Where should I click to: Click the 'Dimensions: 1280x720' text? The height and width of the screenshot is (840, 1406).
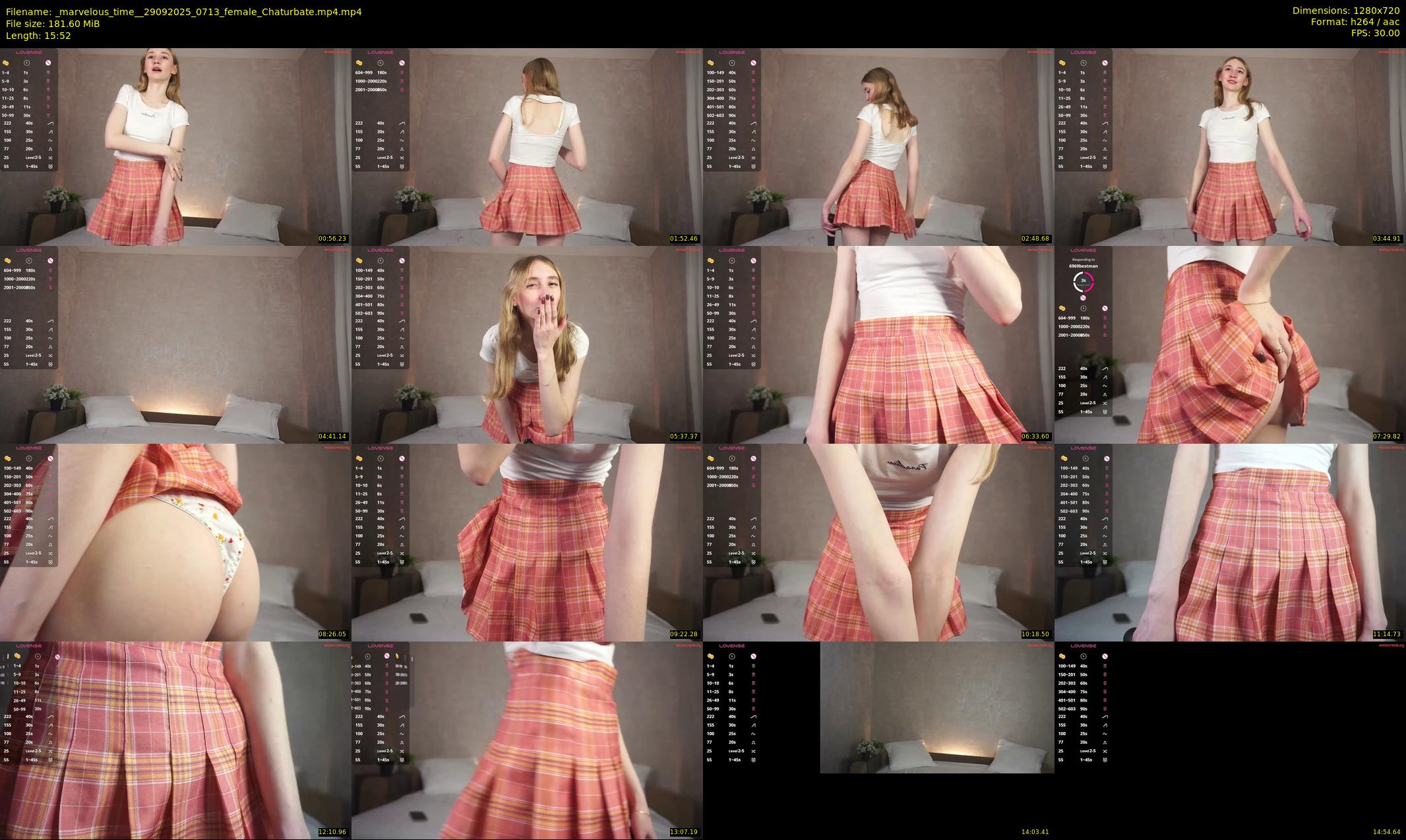point(1346,11)
